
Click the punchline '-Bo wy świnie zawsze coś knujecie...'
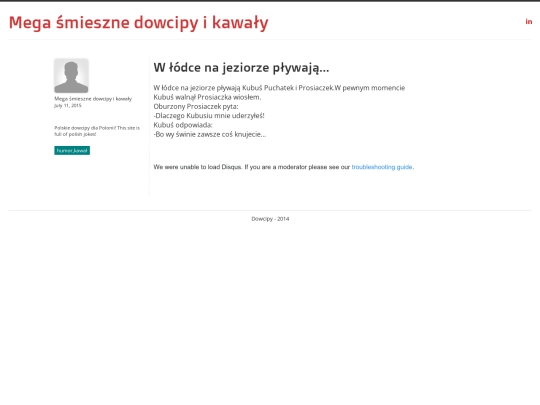[x=210, y=134]
